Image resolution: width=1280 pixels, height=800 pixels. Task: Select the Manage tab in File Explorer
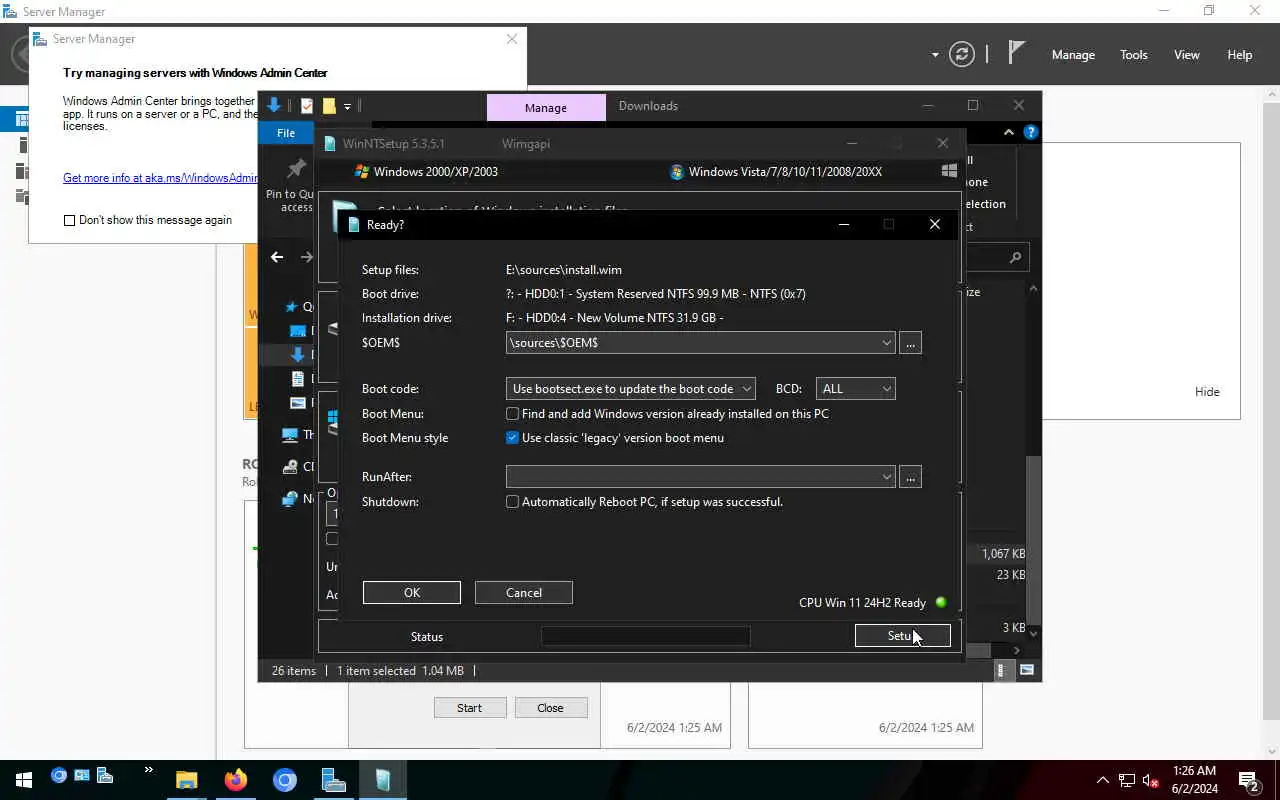tap(545, 107)
